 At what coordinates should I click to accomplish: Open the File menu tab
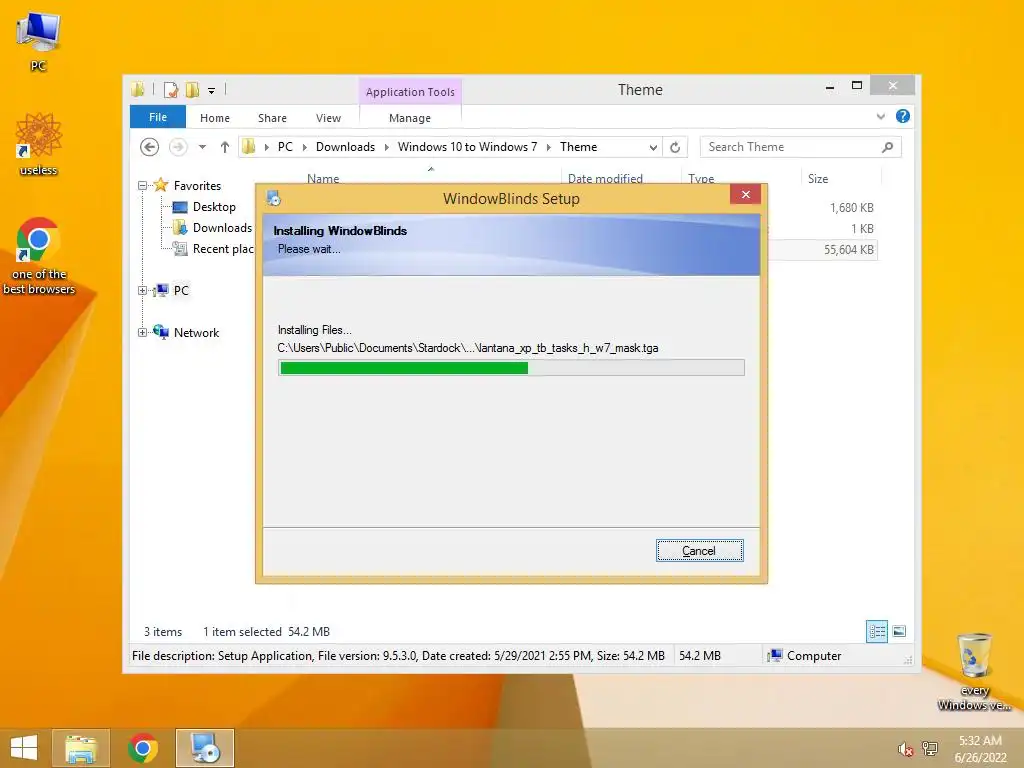tap(158, 117)
